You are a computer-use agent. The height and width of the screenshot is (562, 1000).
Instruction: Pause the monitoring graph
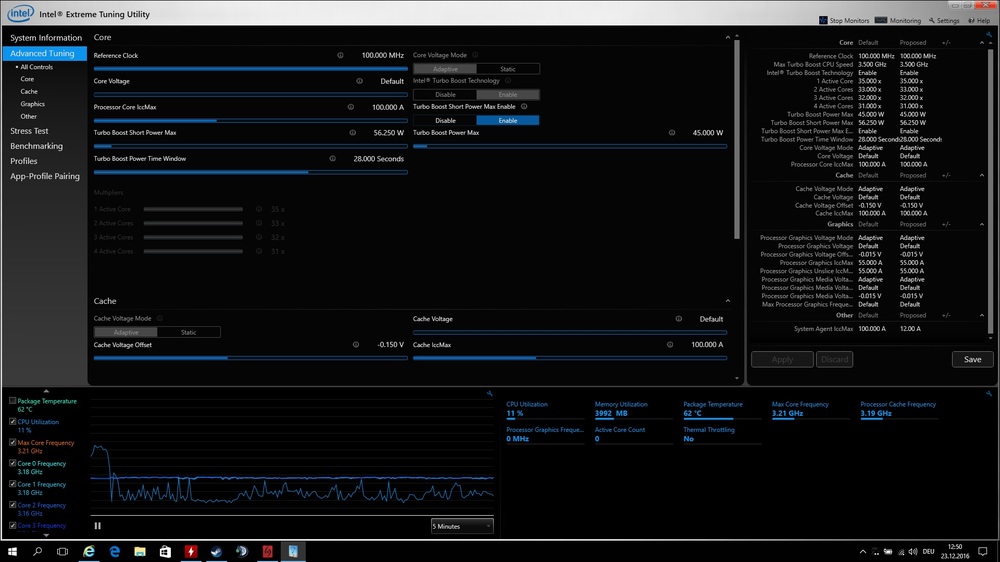pyautogui.click(x=98, y=525)
